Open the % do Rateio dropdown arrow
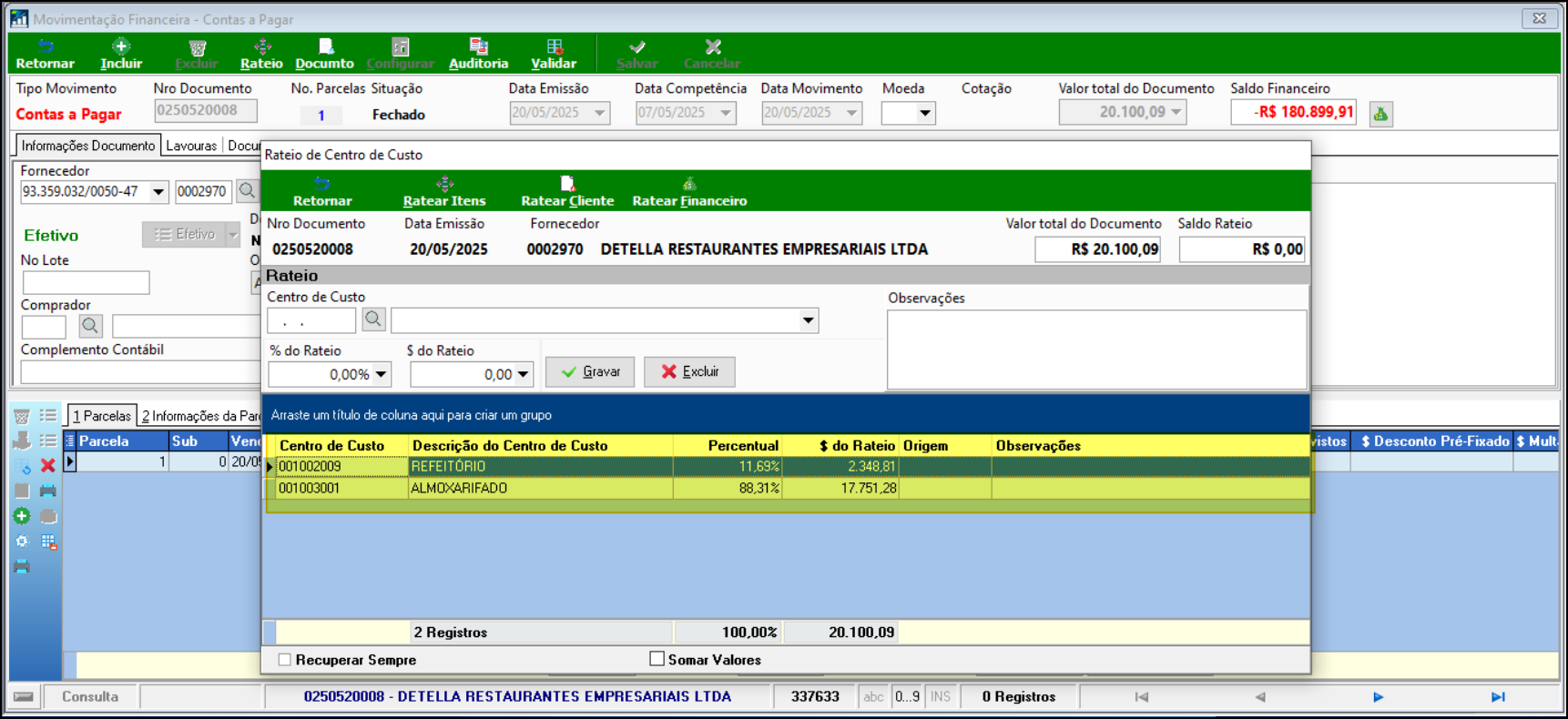 (x=381, y=374)
